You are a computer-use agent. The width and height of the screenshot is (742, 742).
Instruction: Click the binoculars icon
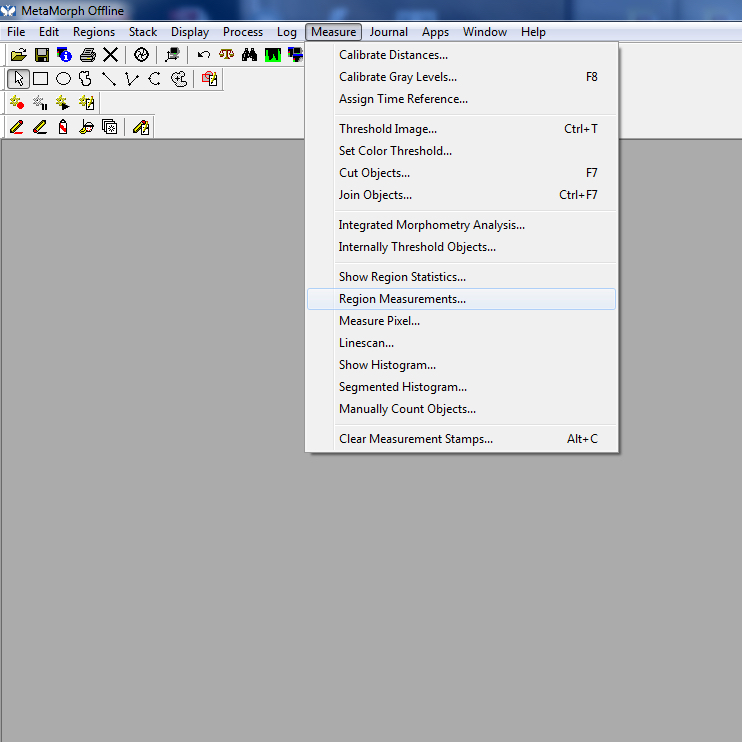pyautogui.click(x=249, y=55)
